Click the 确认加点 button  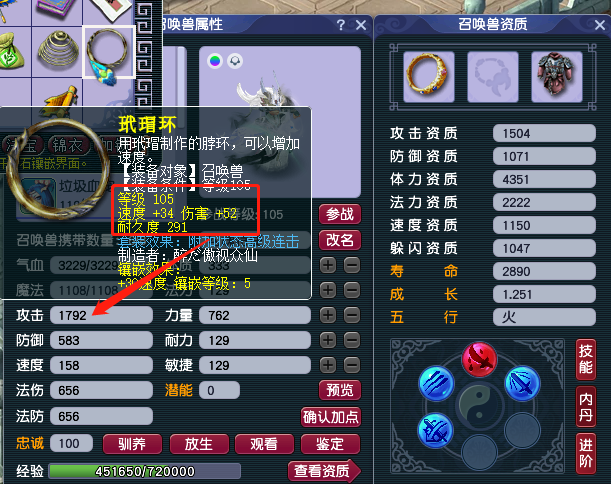pos(331,417)
